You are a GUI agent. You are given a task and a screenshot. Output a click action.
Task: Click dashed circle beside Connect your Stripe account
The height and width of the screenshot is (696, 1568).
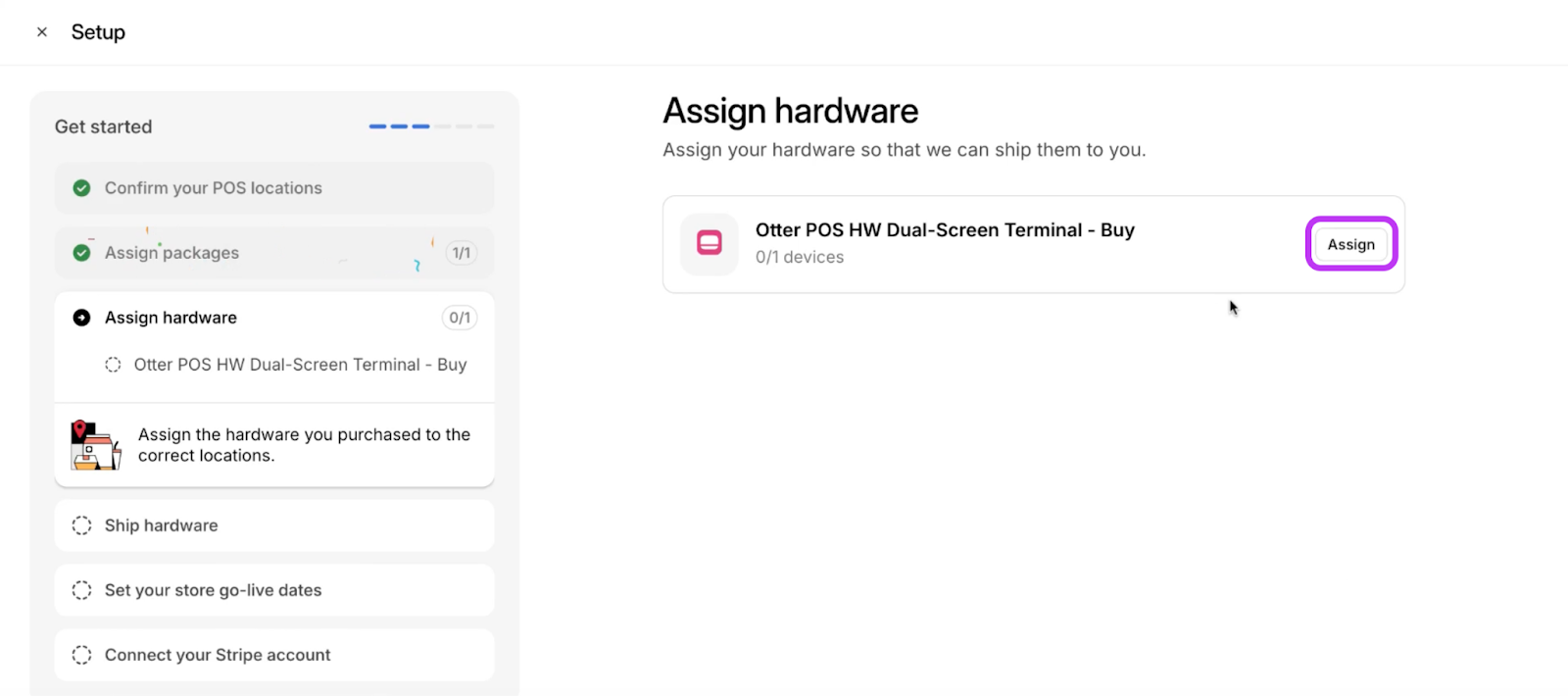tap(82, 655)
